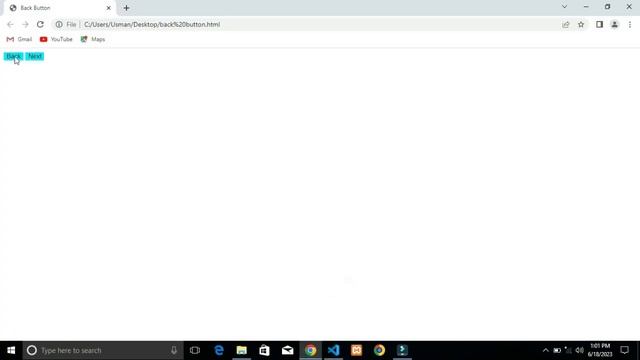Open Chrome's three-dot menu
This screenshot has width=640, height=360.
pyautogui.click(x=630, y=24)
